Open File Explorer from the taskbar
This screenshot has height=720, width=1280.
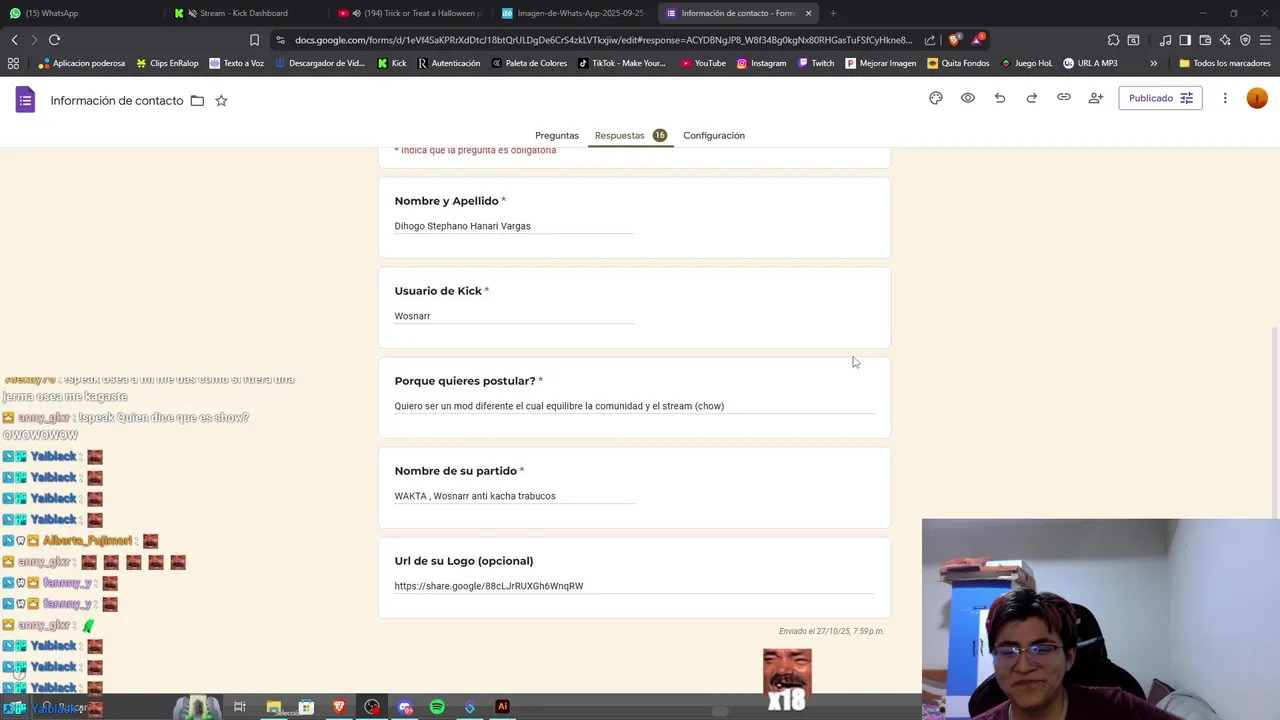tap(273, 707)
